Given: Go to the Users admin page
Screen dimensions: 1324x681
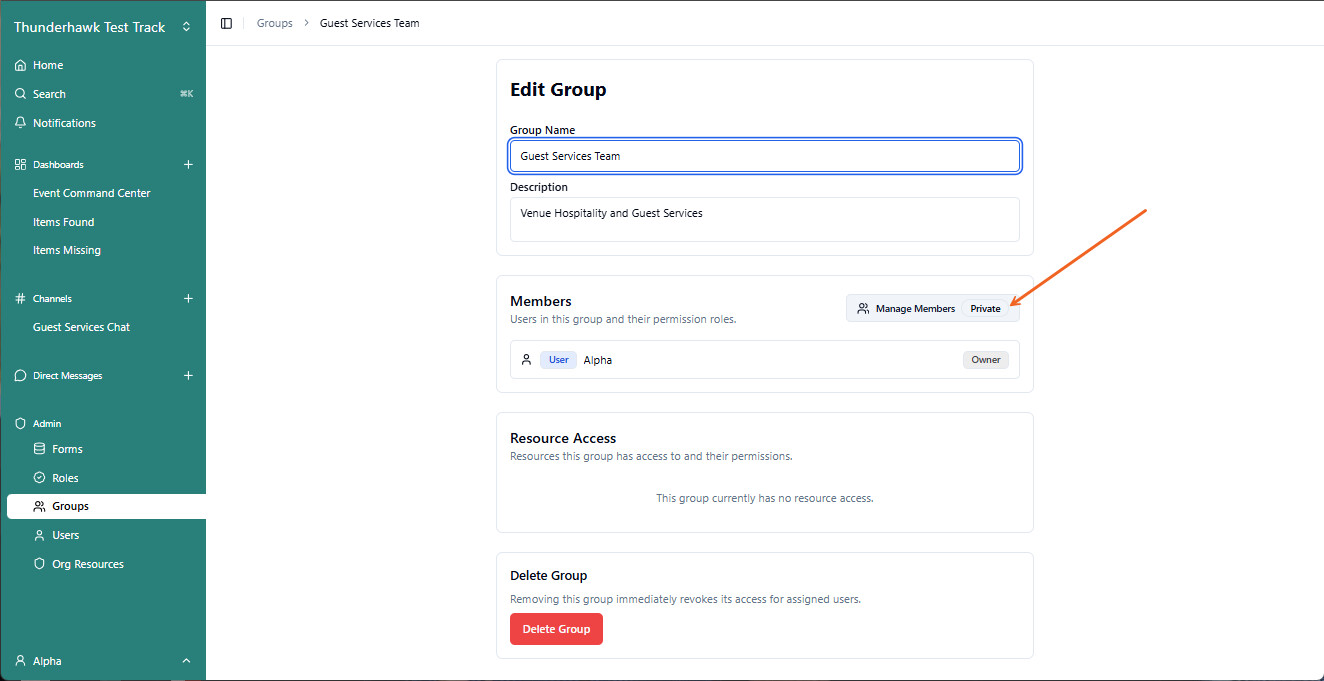Looking at the screenshot, I should click(66, 535).
